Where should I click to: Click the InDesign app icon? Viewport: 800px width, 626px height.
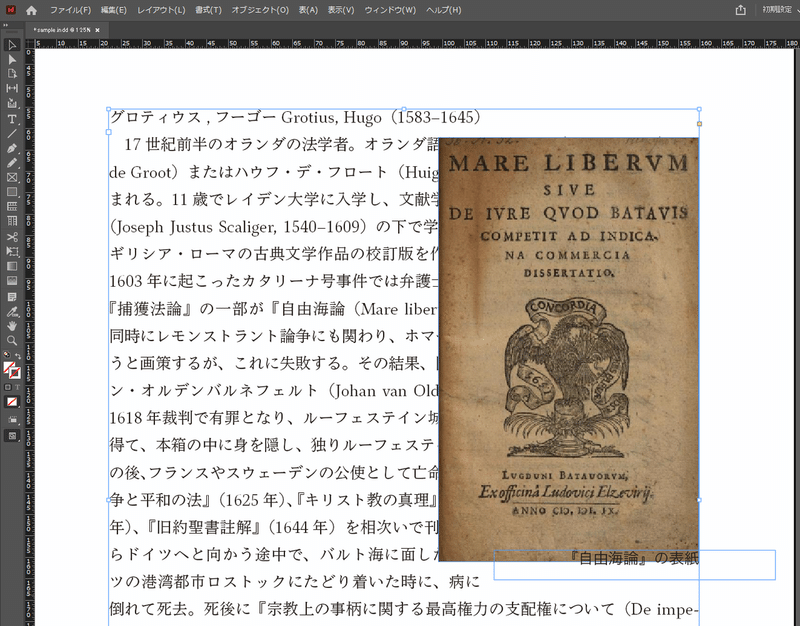(11, 10)
